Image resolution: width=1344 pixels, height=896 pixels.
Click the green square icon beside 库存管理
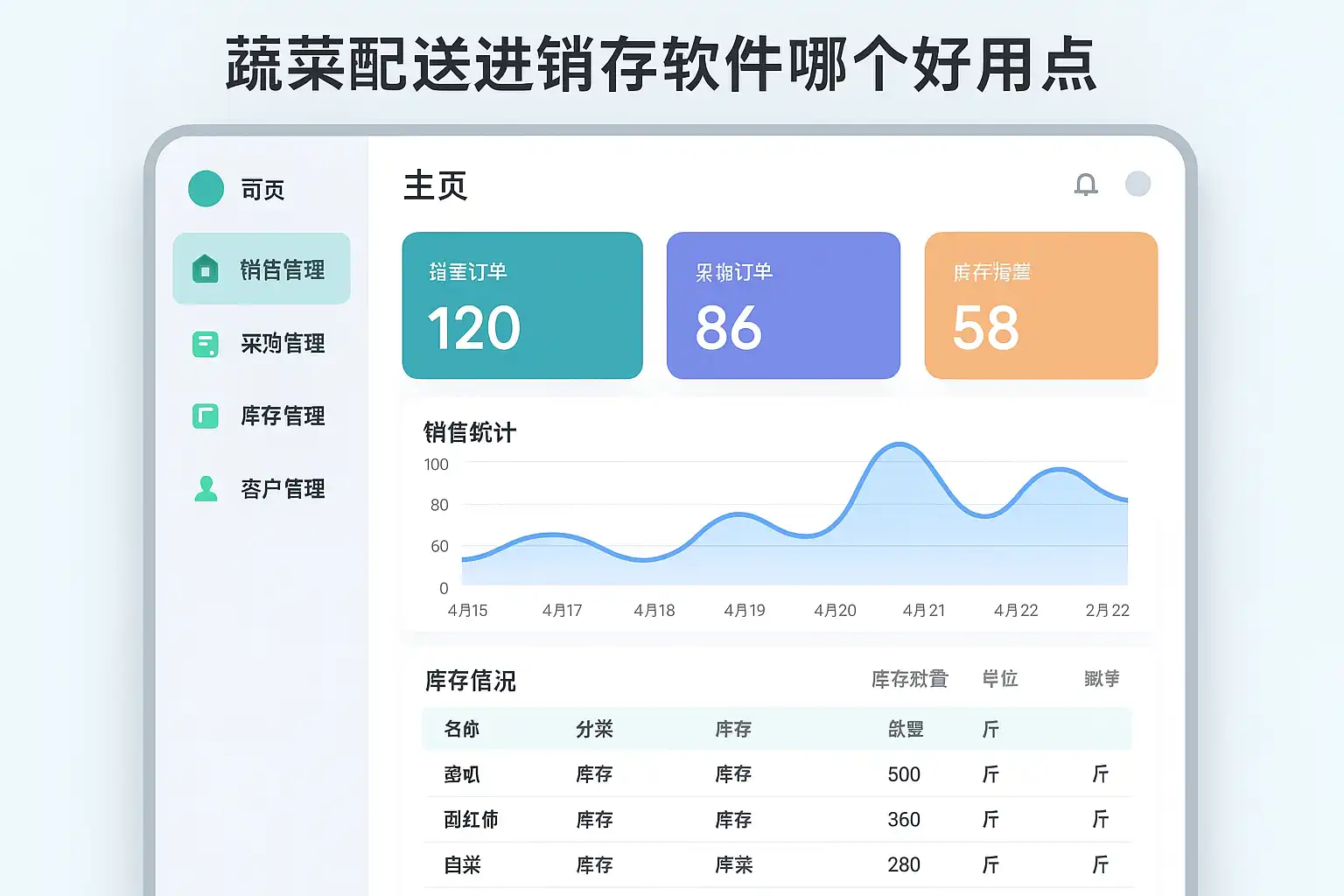[x=205, y=416]
